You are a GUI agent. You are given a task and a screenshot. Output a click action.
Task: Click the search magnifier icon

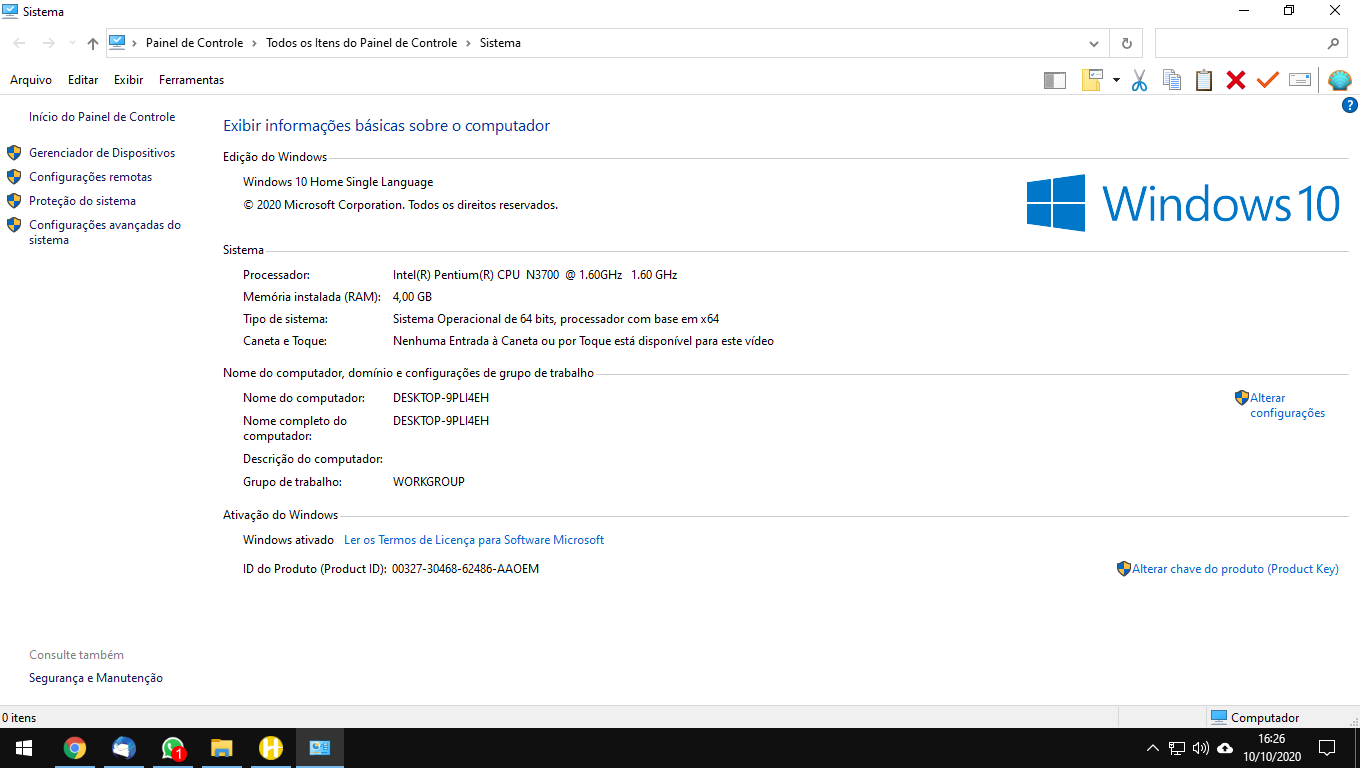(1333, 43)
